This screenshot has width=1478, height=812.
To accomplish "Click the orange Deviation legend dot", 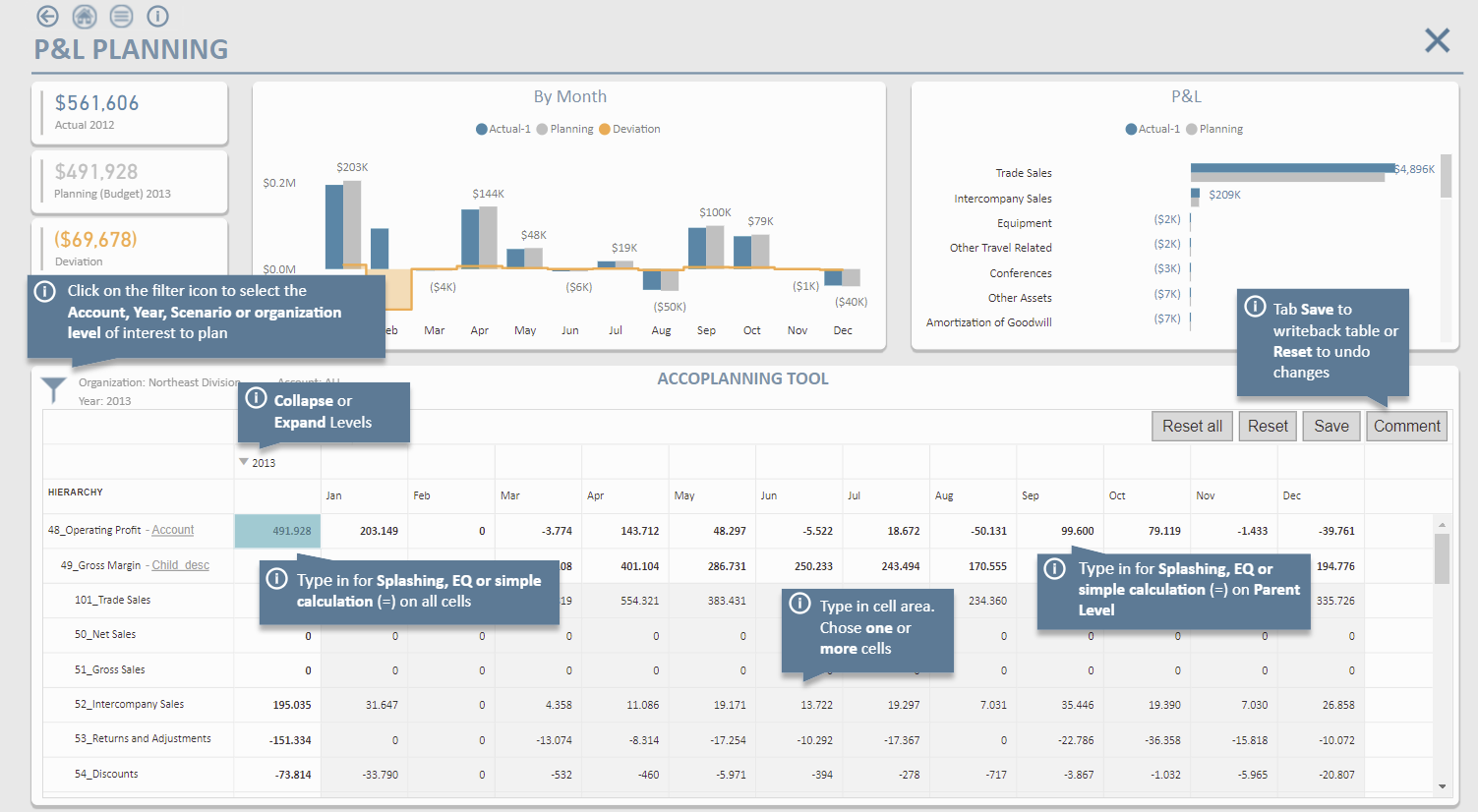I will pos(605,129).
